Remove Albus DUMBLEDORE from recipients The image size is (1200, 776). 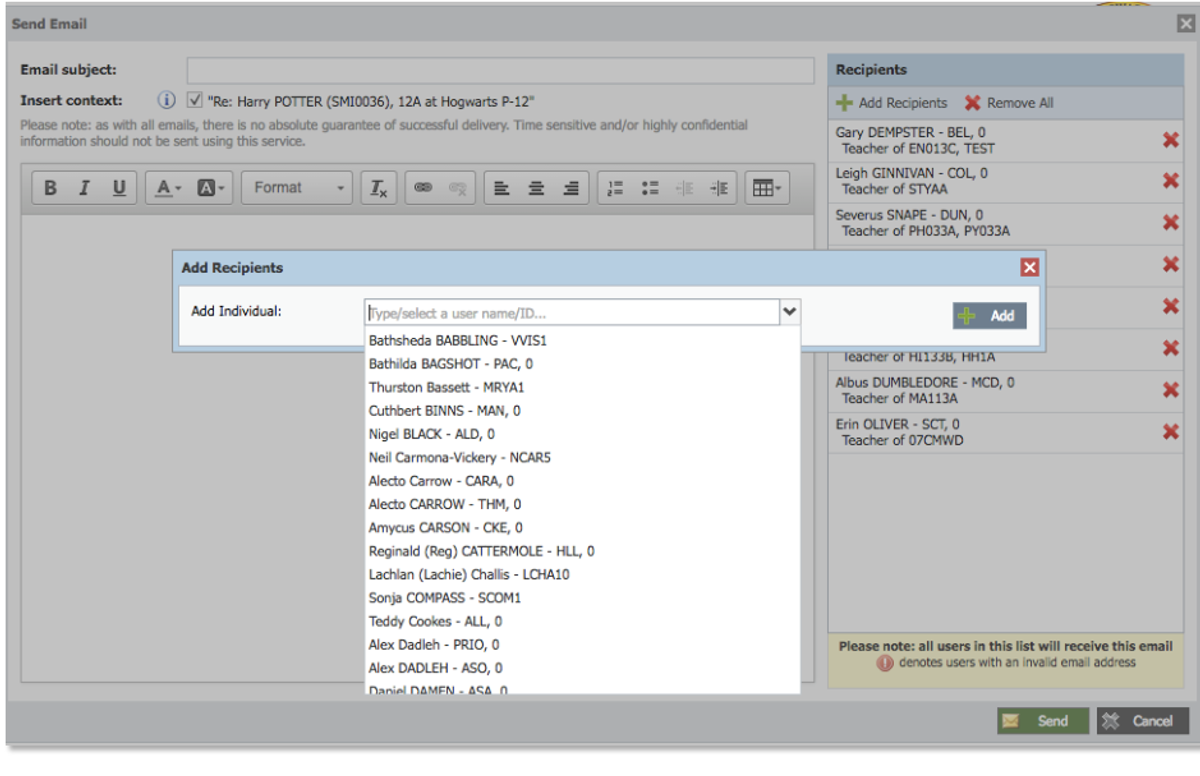pyautogui.click(x=1171, y=390)
